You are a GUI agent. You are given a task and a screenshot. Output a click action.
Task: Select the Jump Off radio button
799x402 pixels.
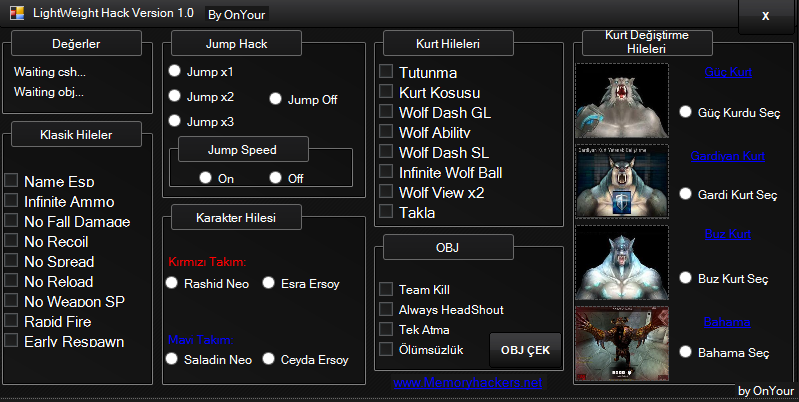(276, 99)
